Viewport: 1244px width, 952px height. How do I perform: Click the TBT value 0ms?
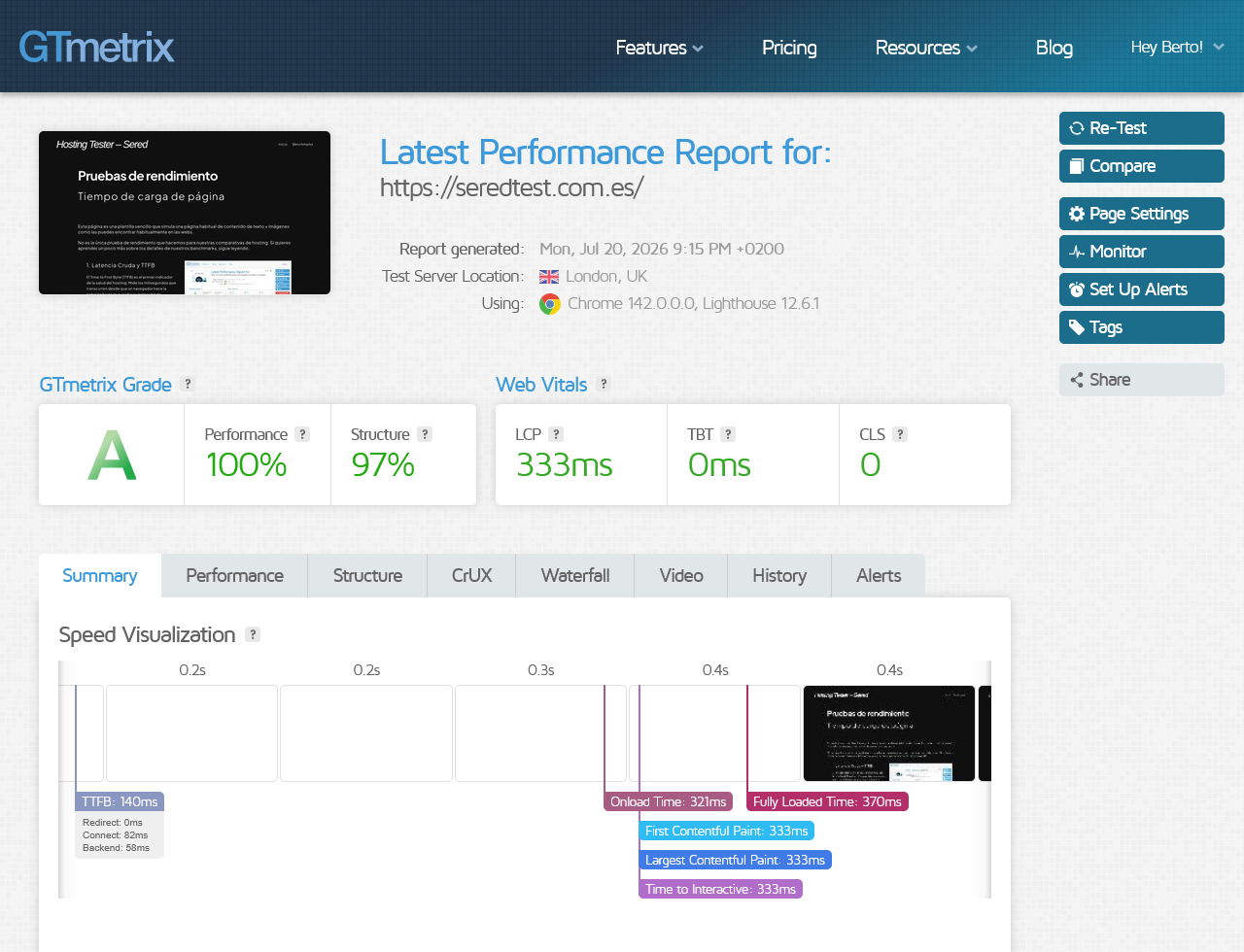[x=719, y=465]
